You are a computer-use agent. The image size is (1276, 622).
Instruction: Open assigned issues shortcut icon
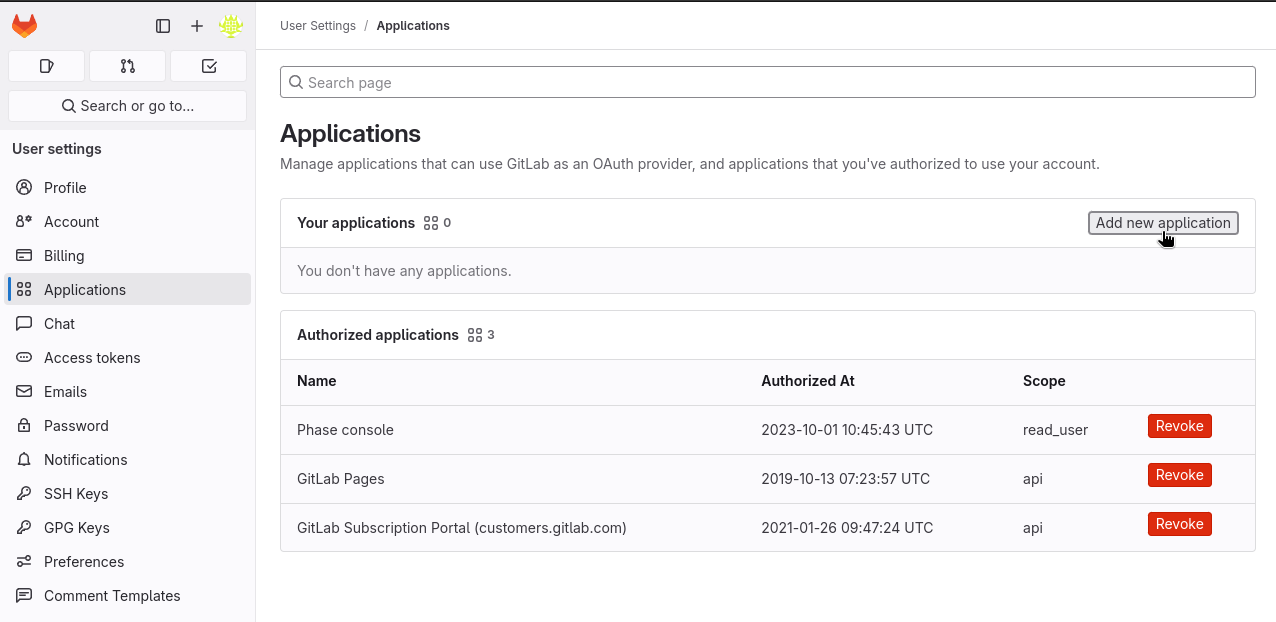[x=46, y=66]
